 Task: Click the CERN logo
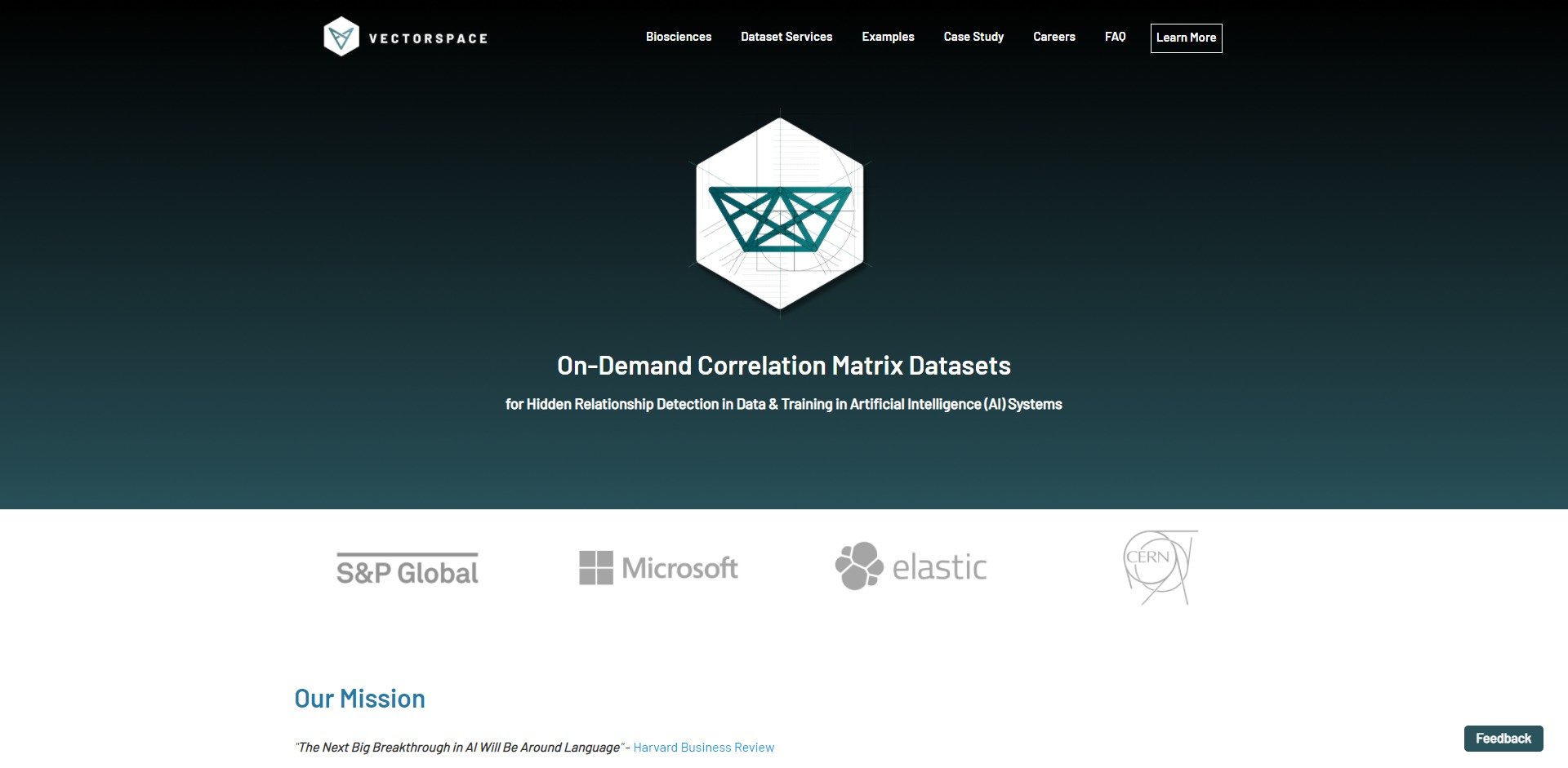(x=1159, y=567)
